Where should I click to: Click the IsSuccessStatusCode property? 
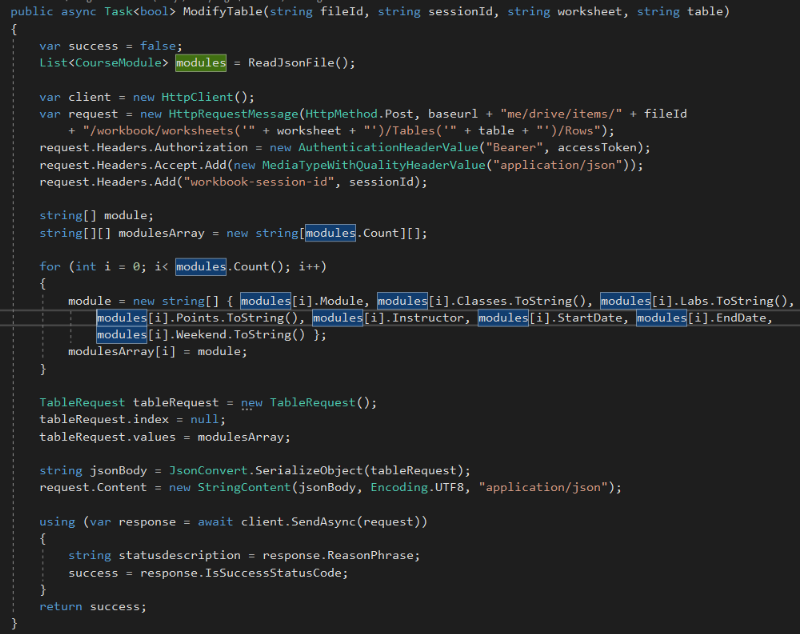(272, 573)
